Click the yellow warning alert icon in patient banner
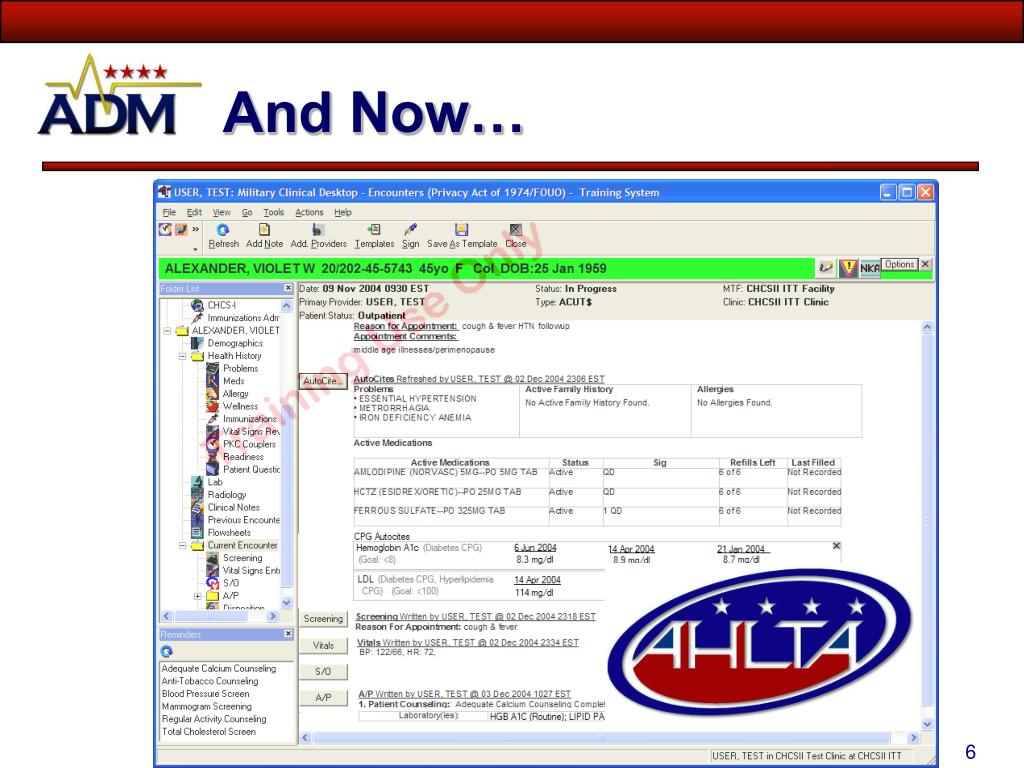This screenshot has height=768, width=1024. tap(848, 267)
